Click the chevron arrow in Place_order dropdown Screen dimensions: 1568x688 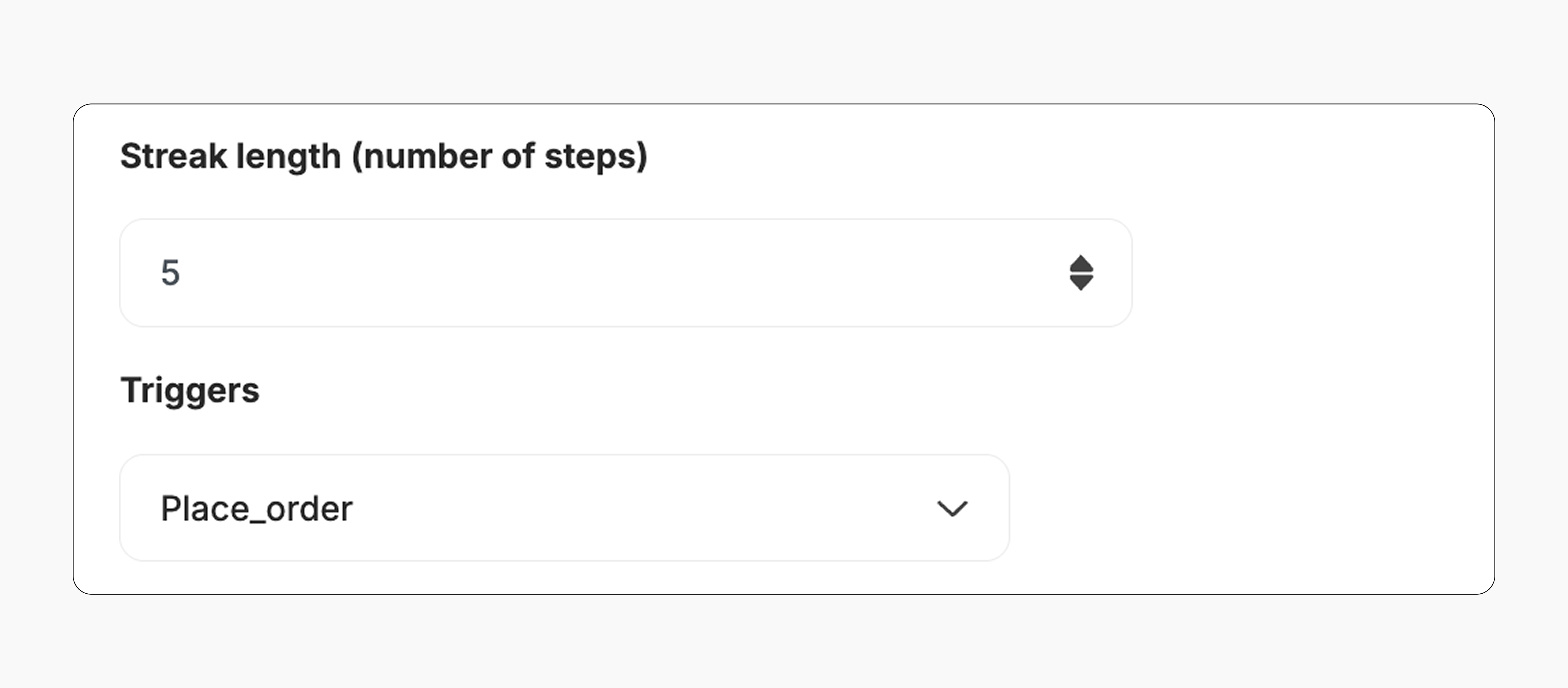952,508
